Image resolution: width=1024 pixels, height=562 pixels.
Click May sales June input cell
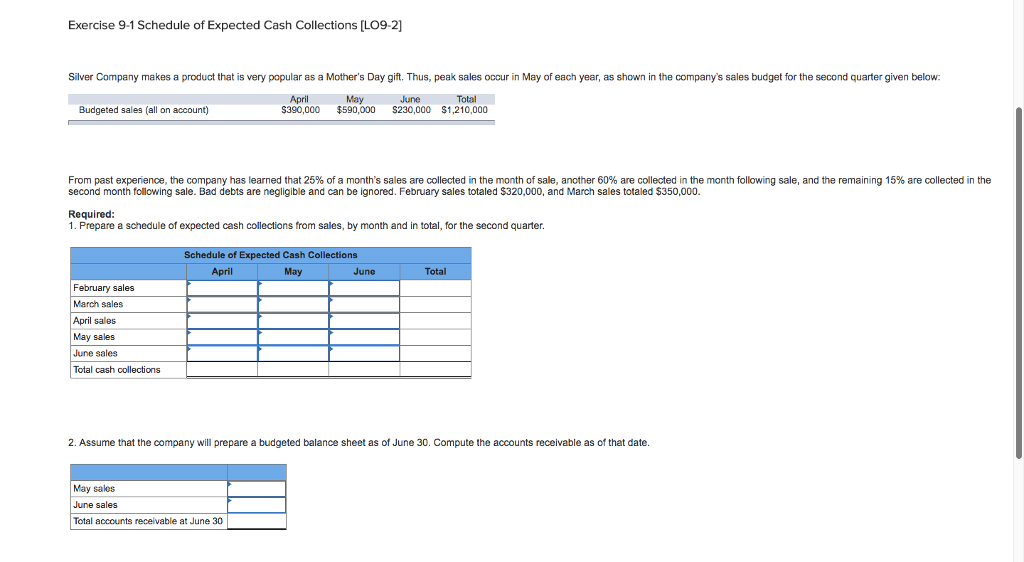pos(364,337)
